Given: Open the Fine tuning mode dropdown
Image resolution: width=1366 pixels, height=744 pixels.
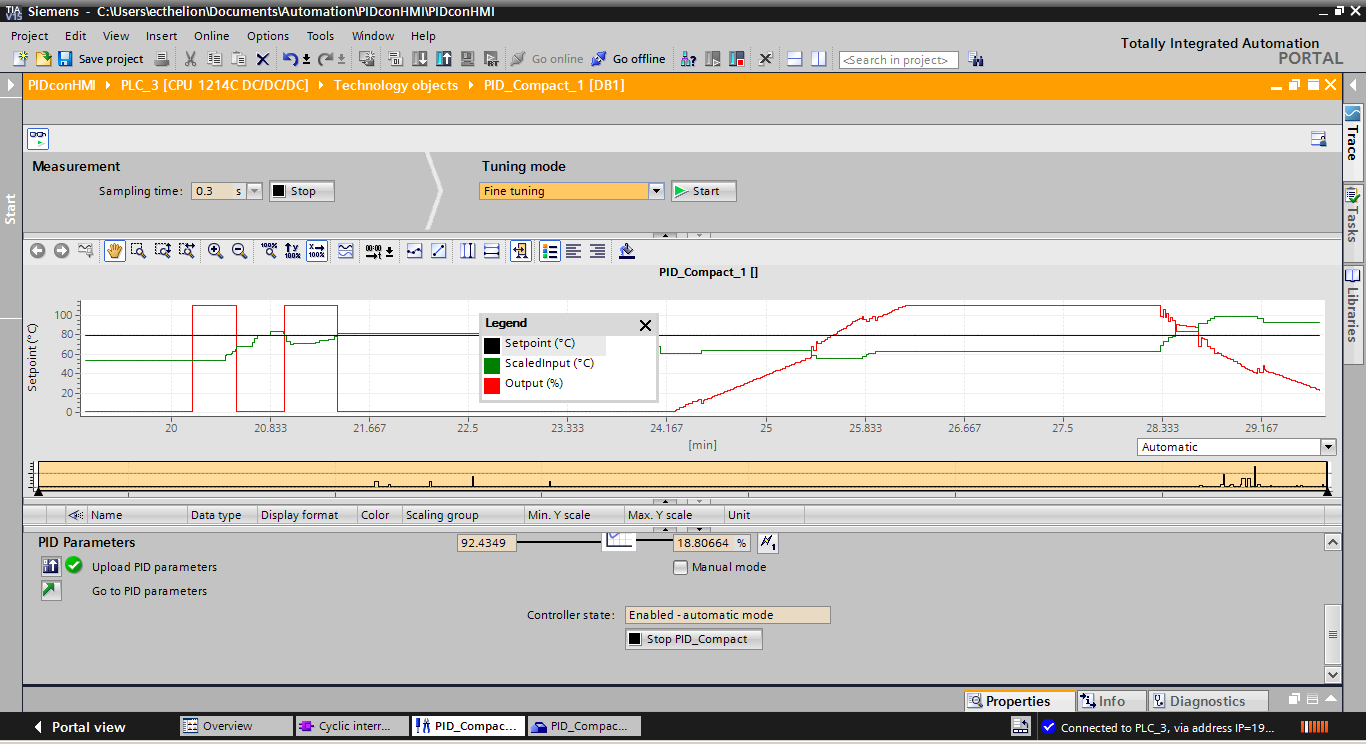Looking at the screenshot, I should (656, 191).
